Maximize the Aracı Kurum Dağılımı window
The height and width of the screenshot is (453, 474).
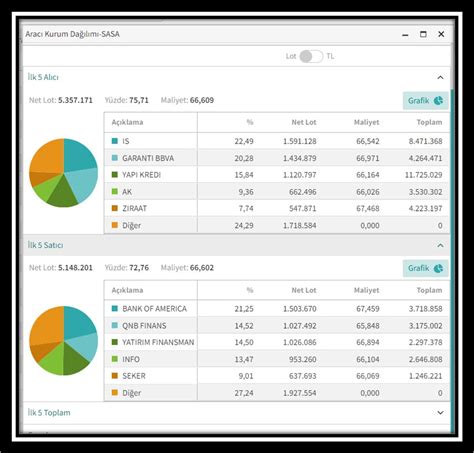(423, 34)
